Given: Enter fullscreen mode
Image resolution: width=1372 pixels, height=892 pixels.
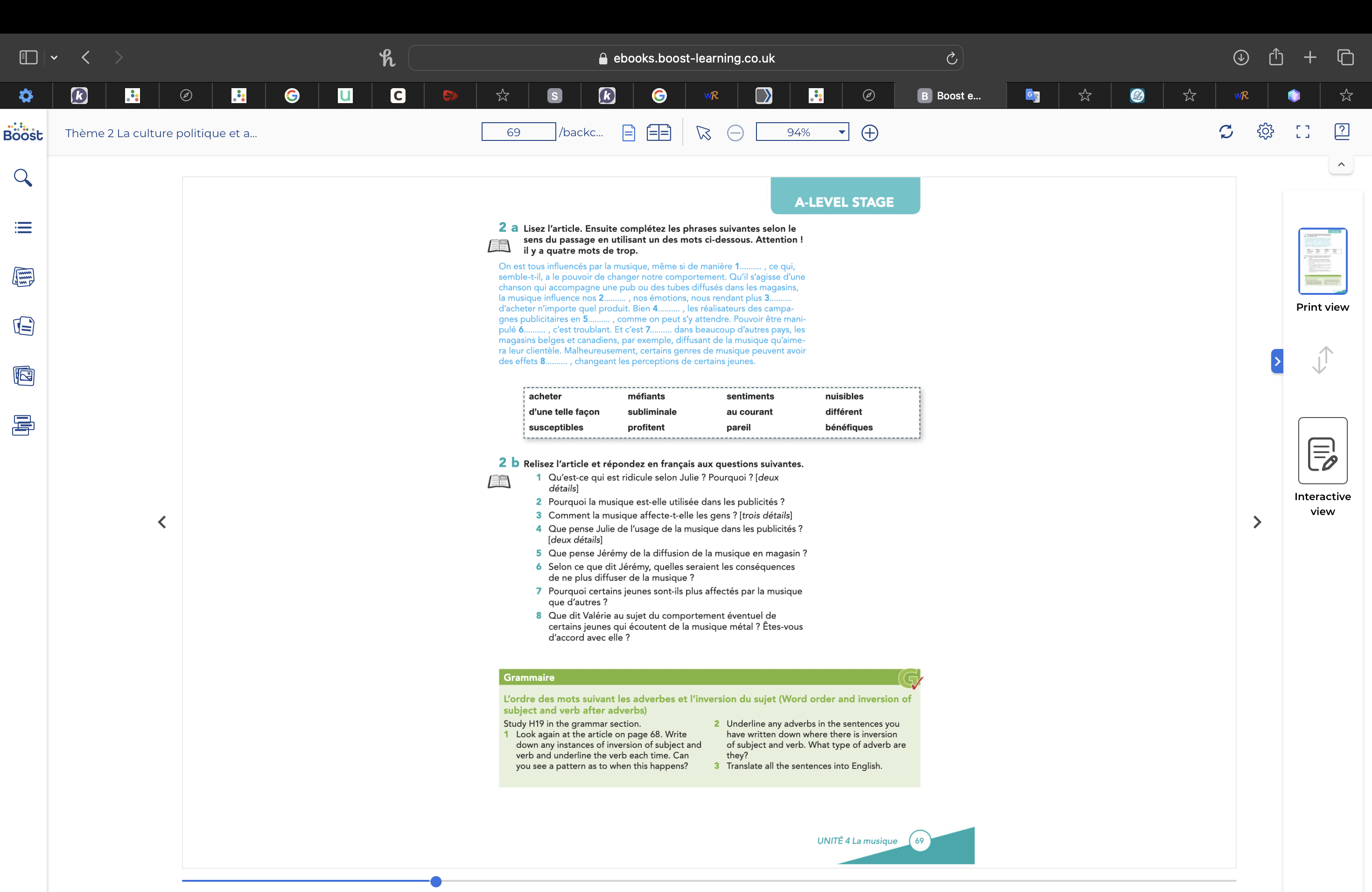Looking at the screenshot, I should point(1303,132).
